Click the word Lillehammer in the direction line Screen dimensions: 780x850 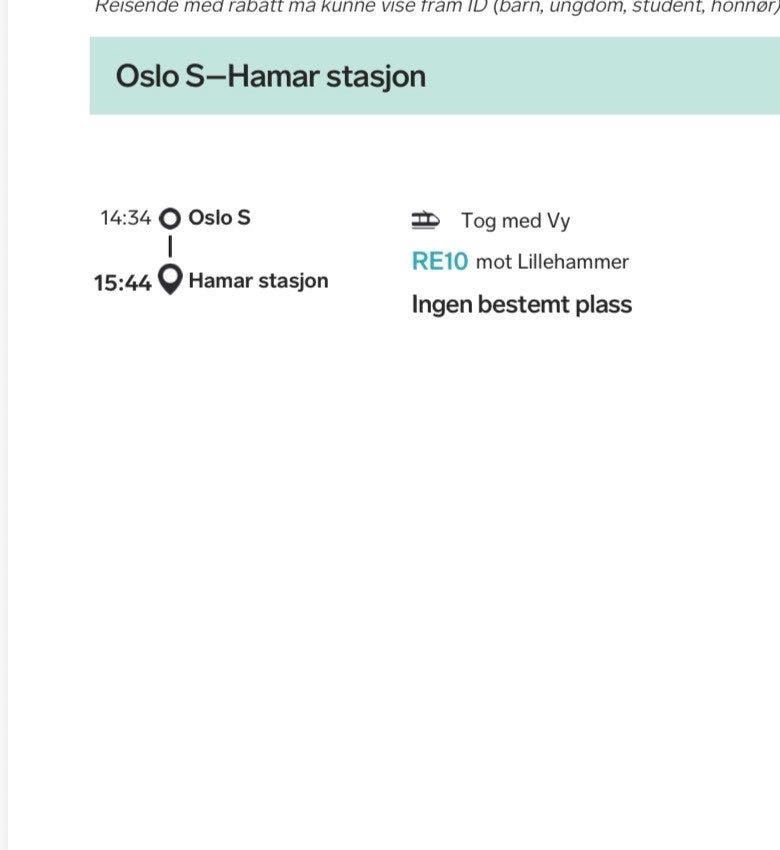573,262
